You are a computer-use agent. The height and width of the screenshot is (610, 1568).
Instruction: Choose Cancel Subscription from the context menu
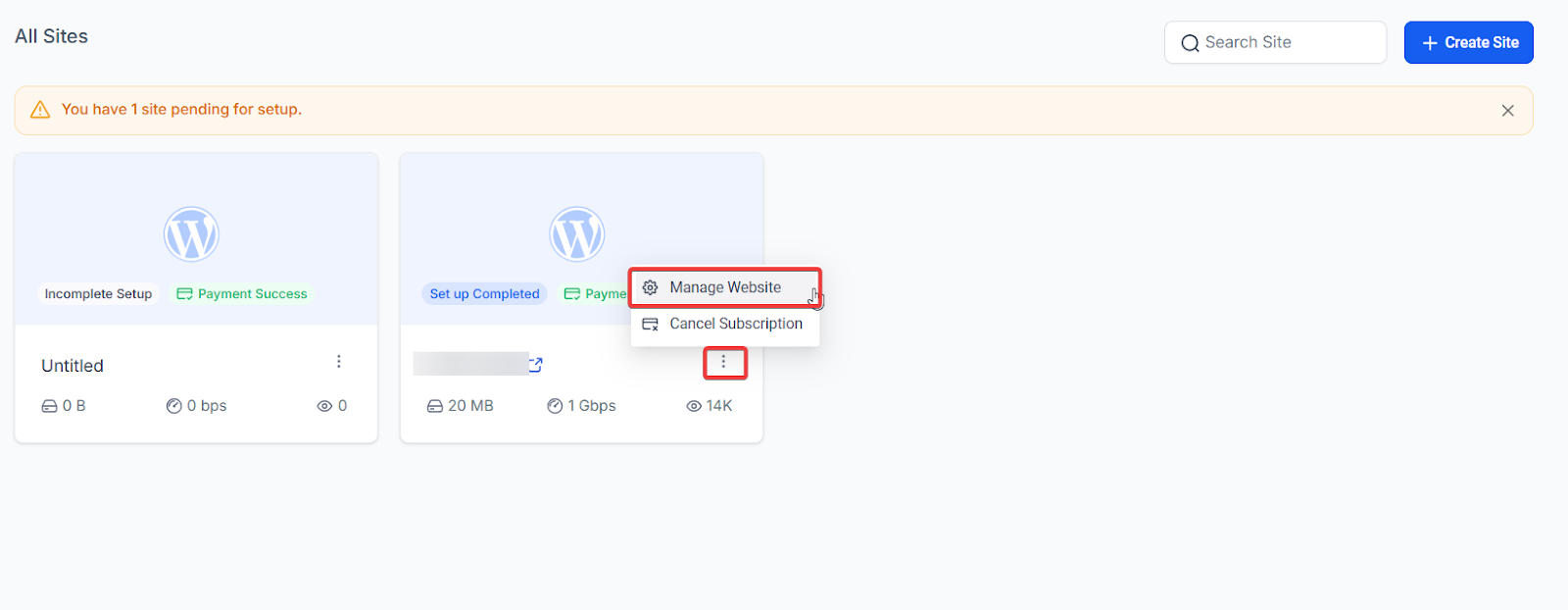(x=735, y=324)
